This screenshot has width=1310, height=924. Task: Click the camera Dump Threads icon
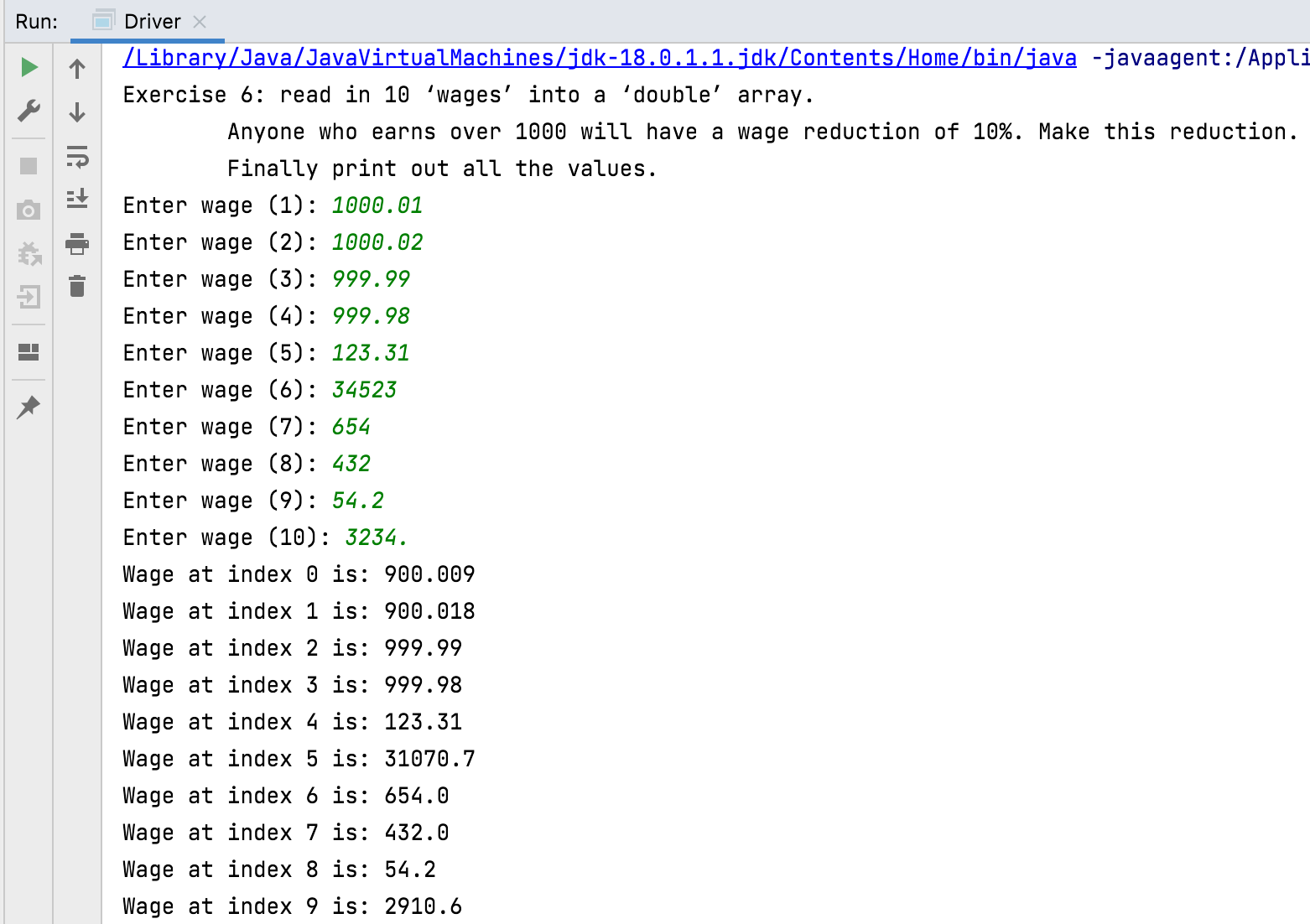(29, 210)
